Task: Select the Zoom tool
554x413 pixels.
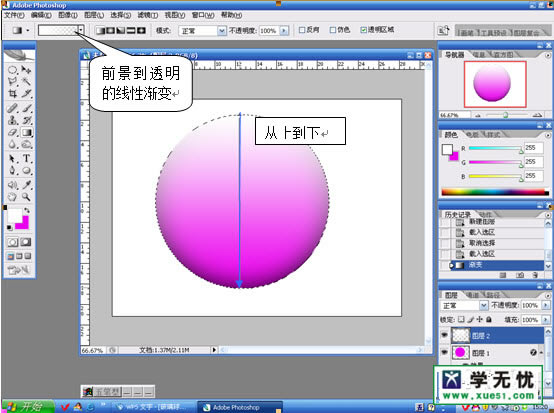Action: point(26,197)
